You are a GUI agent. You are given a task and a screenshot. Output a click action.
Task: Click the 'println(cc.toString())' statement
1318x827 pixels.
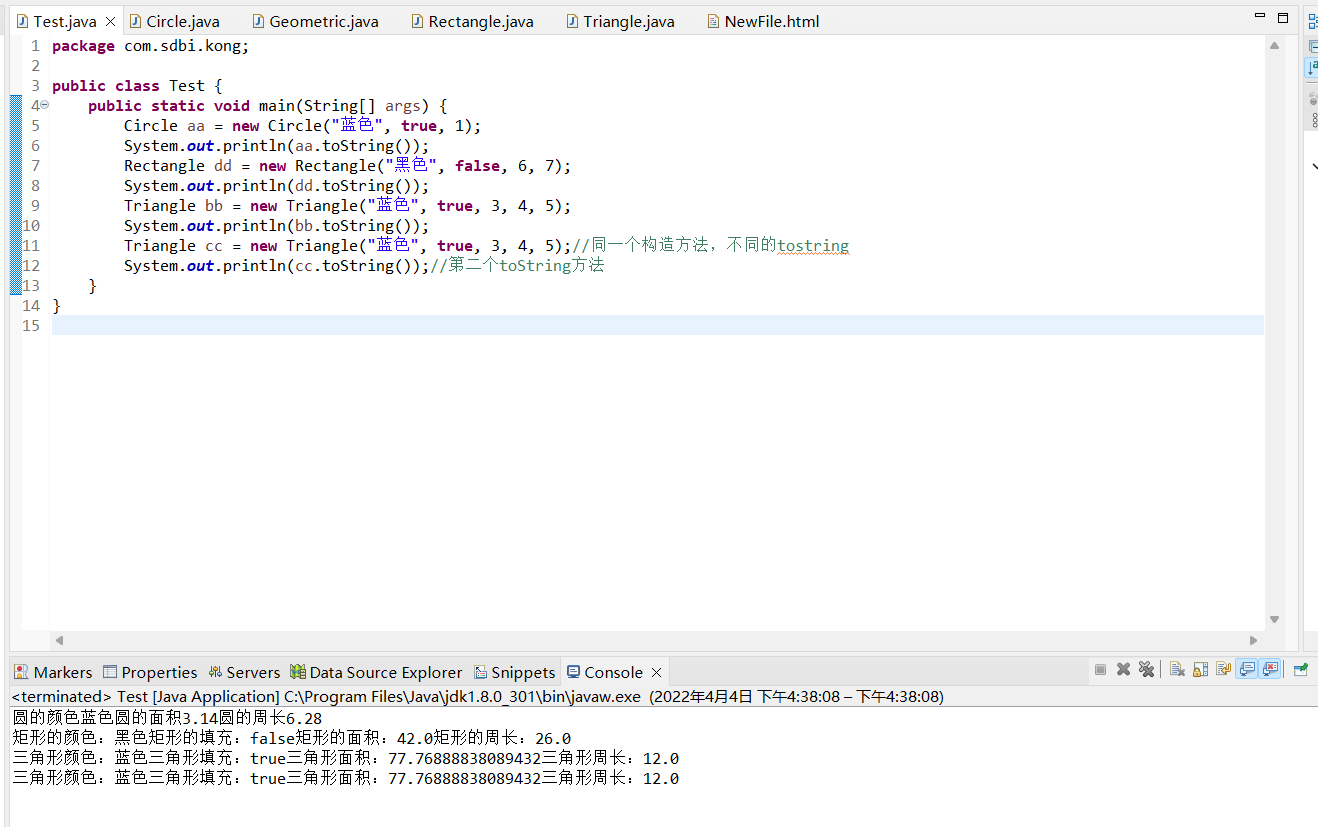(x=276, y=266)
